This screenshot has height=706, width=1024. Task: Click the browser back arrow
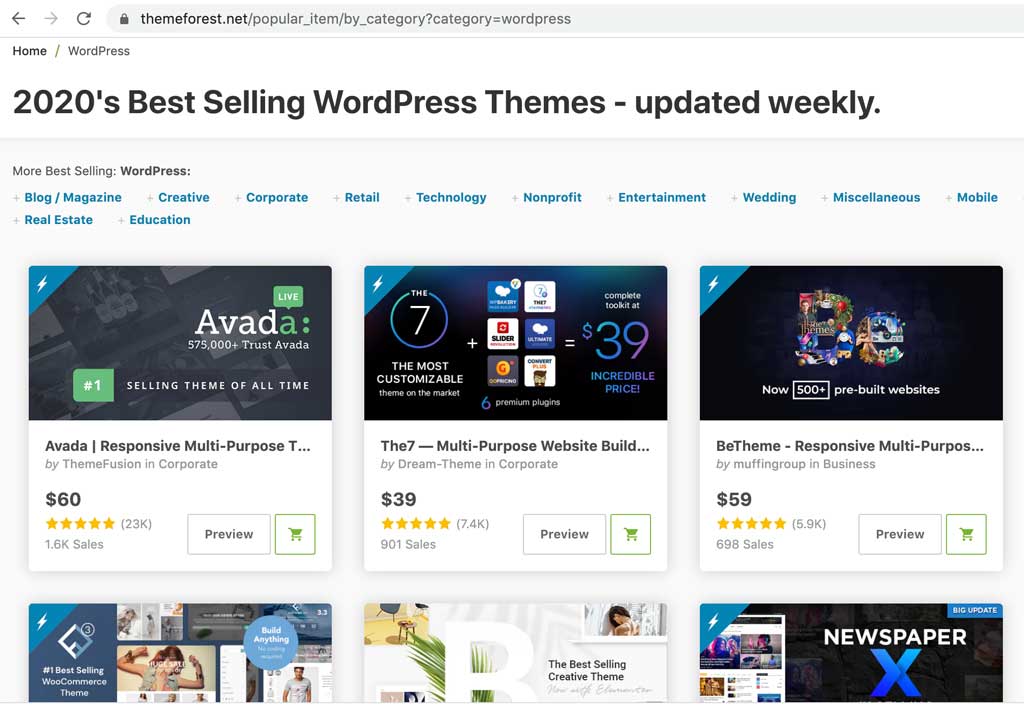click(18, 19)
